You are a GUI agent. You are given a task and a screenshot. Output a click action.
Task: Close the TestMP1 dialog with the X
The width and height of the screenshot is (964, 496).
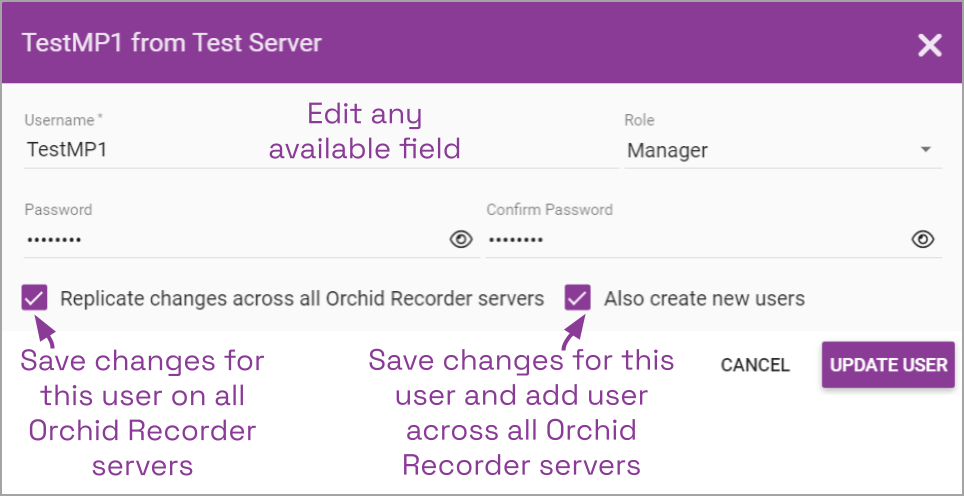[x=930, y=45]
